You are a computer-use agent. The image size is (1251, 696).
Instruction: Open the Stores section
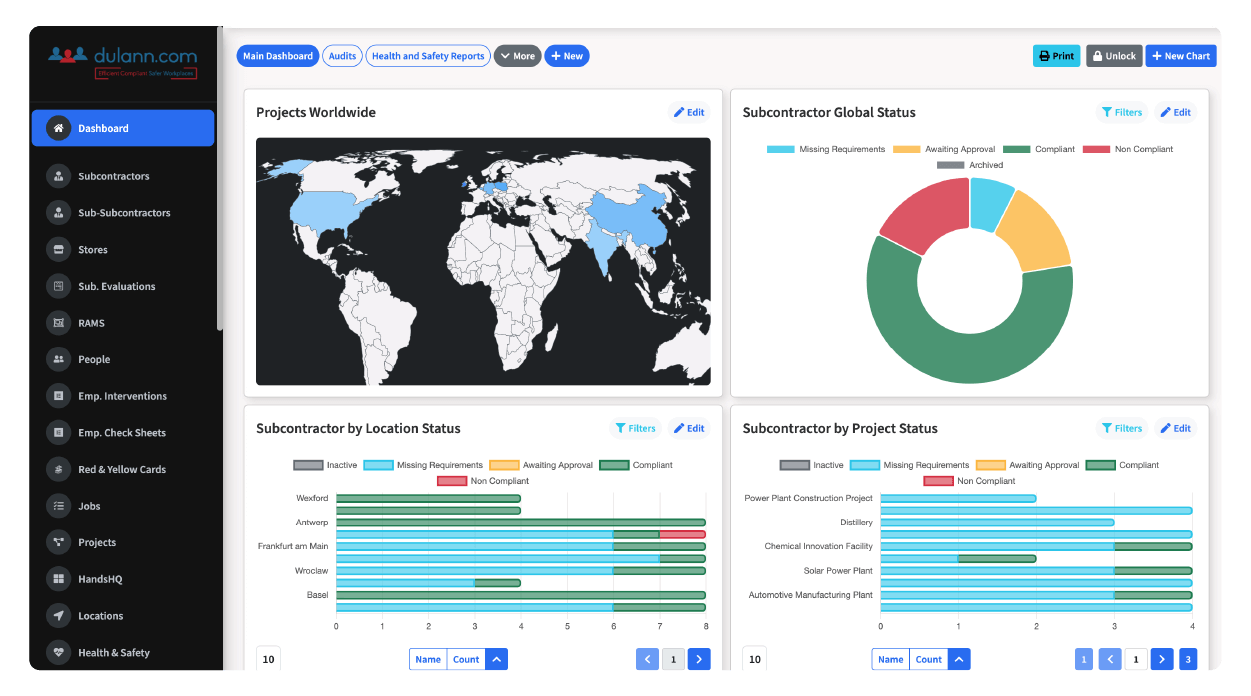click(123, 250)
